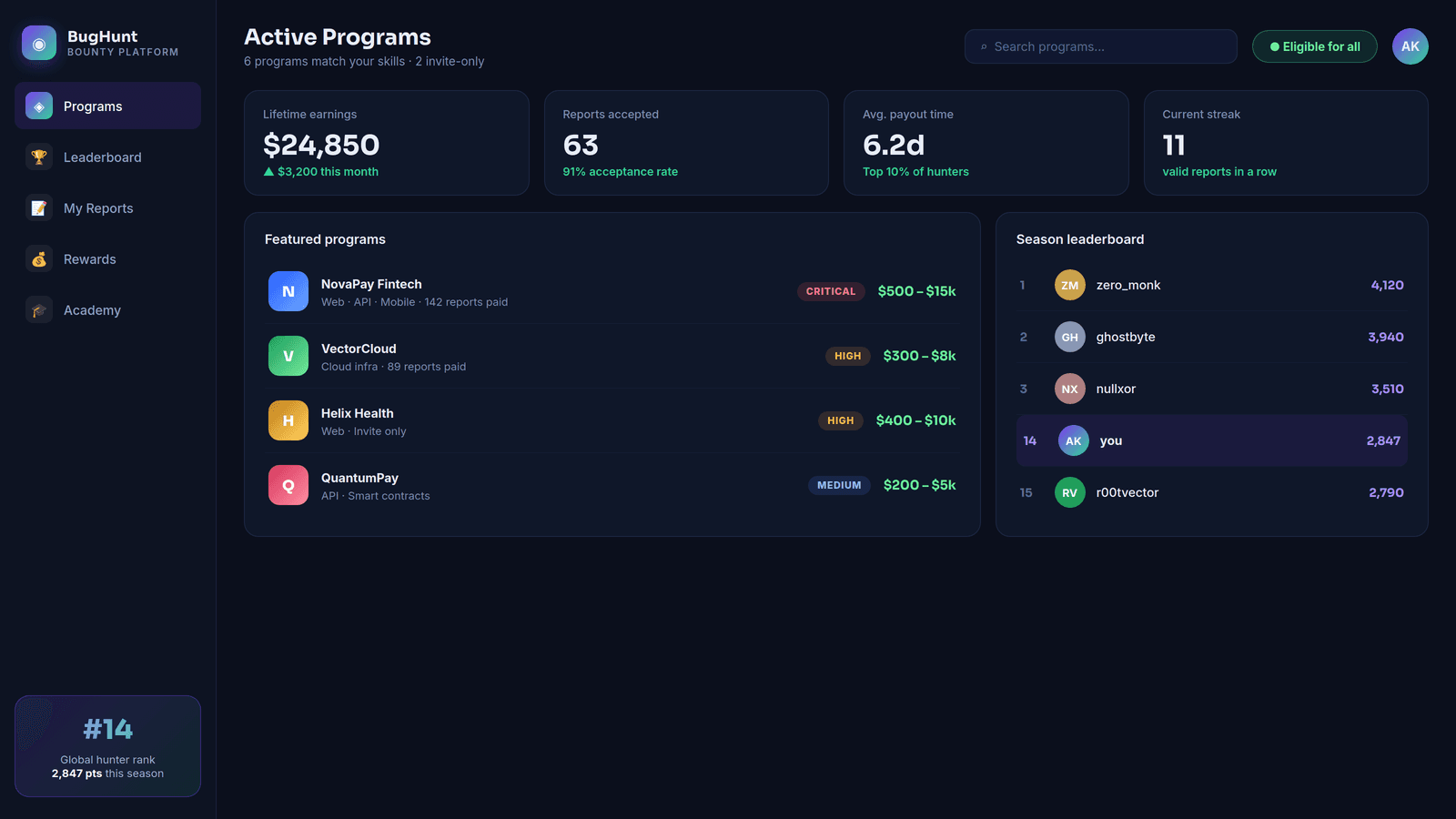Click the Leaderboard trophy icon
1456x819 pixels.
(39, 157)
